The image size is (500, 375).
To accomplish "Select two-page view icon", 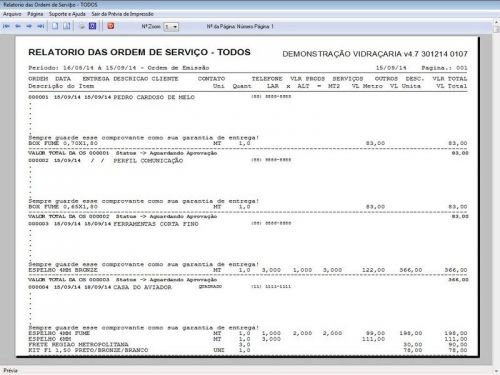I will tap(67, 26).
